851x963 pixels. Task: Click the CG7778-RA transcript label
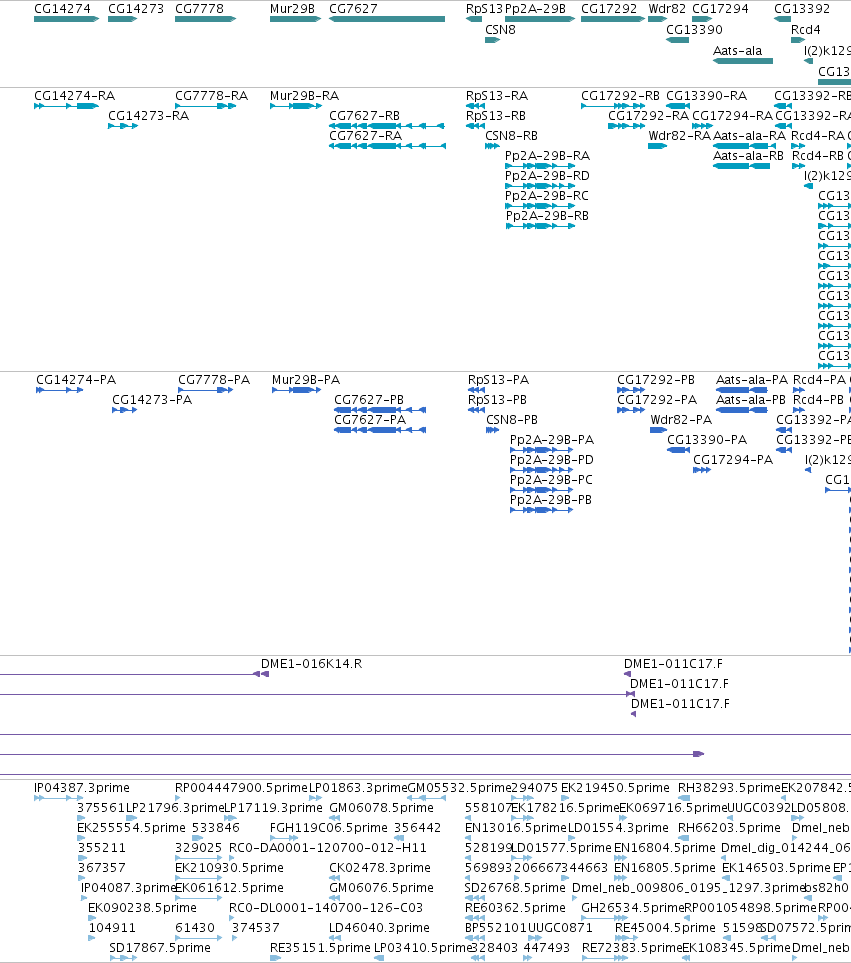211,96
